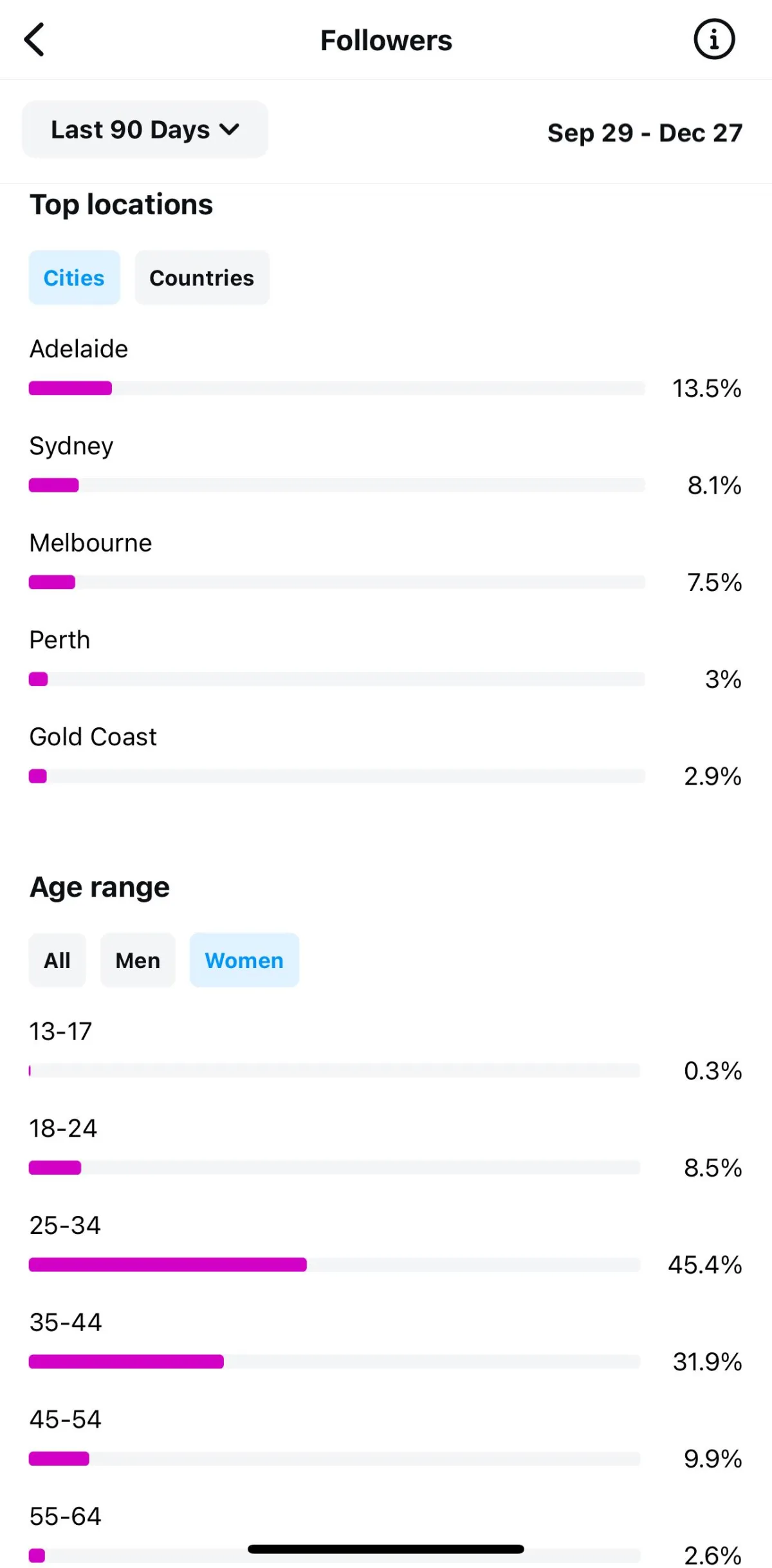Select the Women age range chip
This screenshot has width=772, height=1568.
(x=244, y=960)
